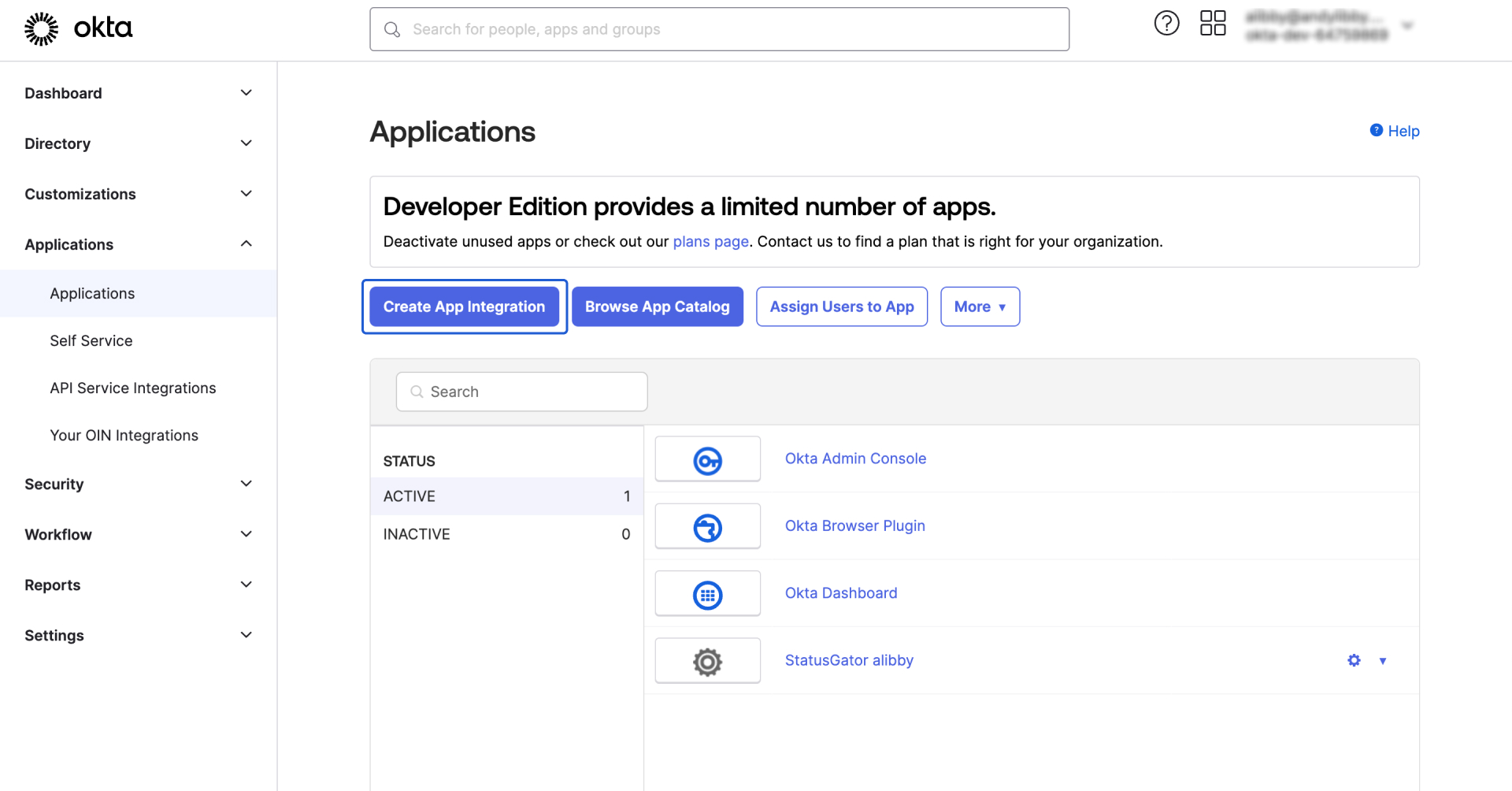Click the magnifier in app list search
This screenshot has width=1512, height=791.
[x=417, y=392]
